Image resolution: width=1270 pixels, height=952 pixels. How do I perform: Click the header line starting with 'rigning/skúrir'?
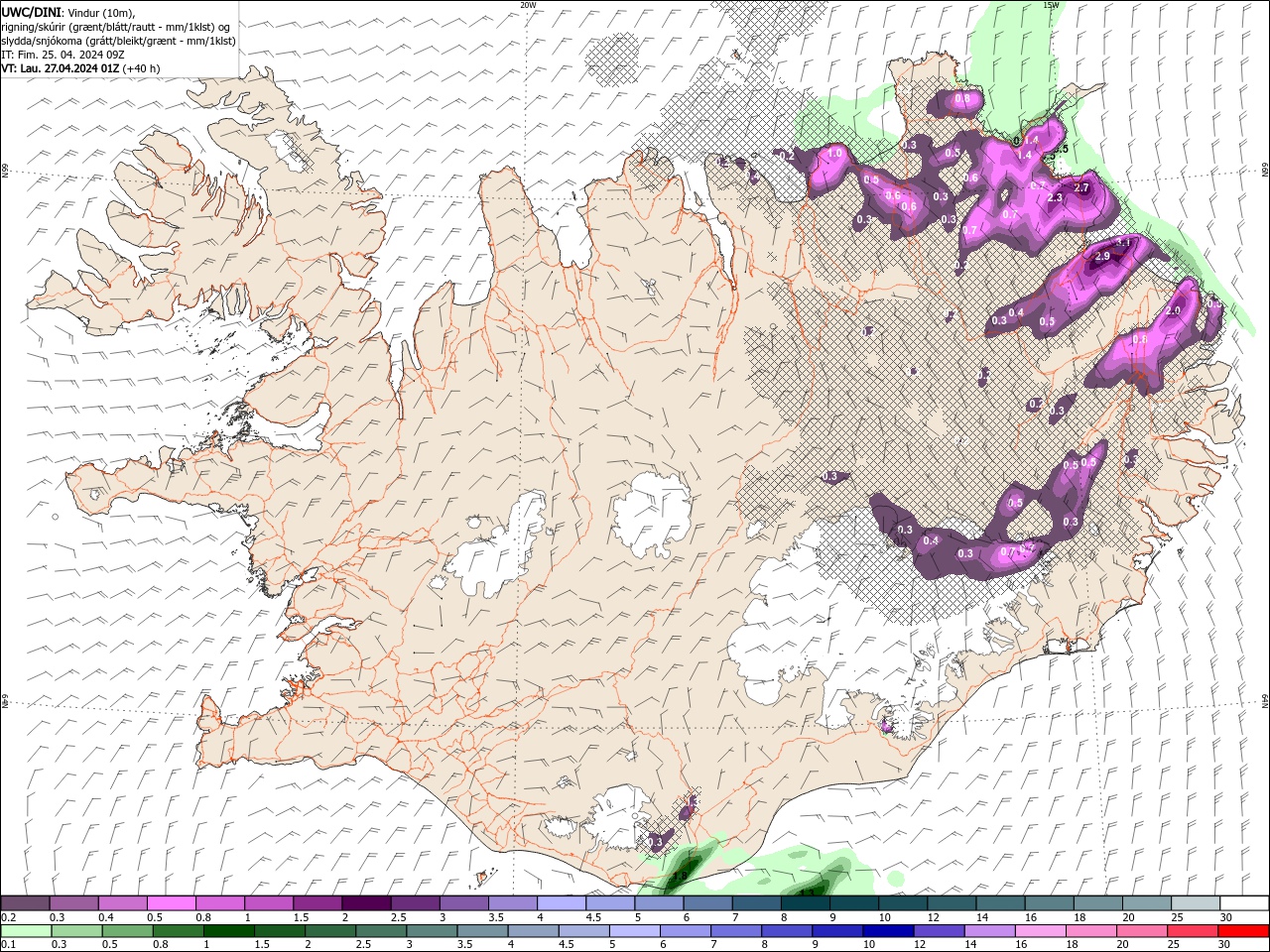click(x=116, y=26)
